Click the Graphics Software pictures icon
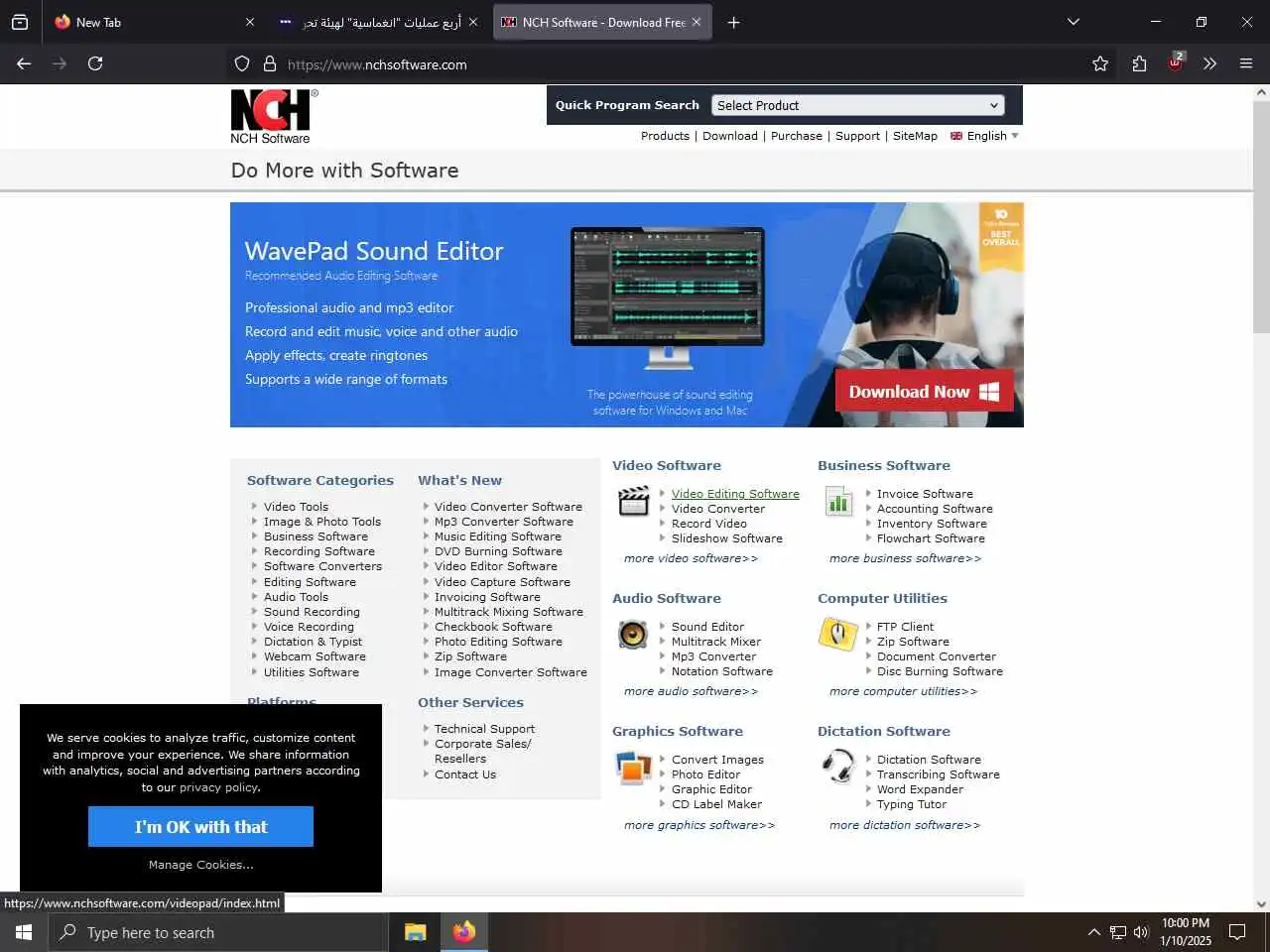The height and width of the screenshot is (952, 1270). [x=633, y=768]
